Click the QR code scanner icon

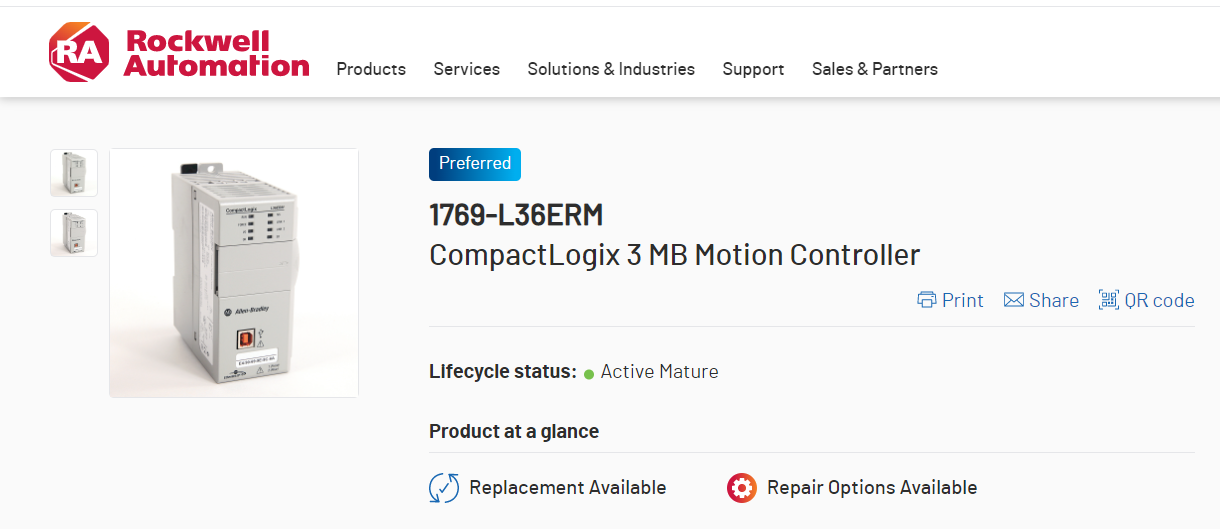point(1108,300)
